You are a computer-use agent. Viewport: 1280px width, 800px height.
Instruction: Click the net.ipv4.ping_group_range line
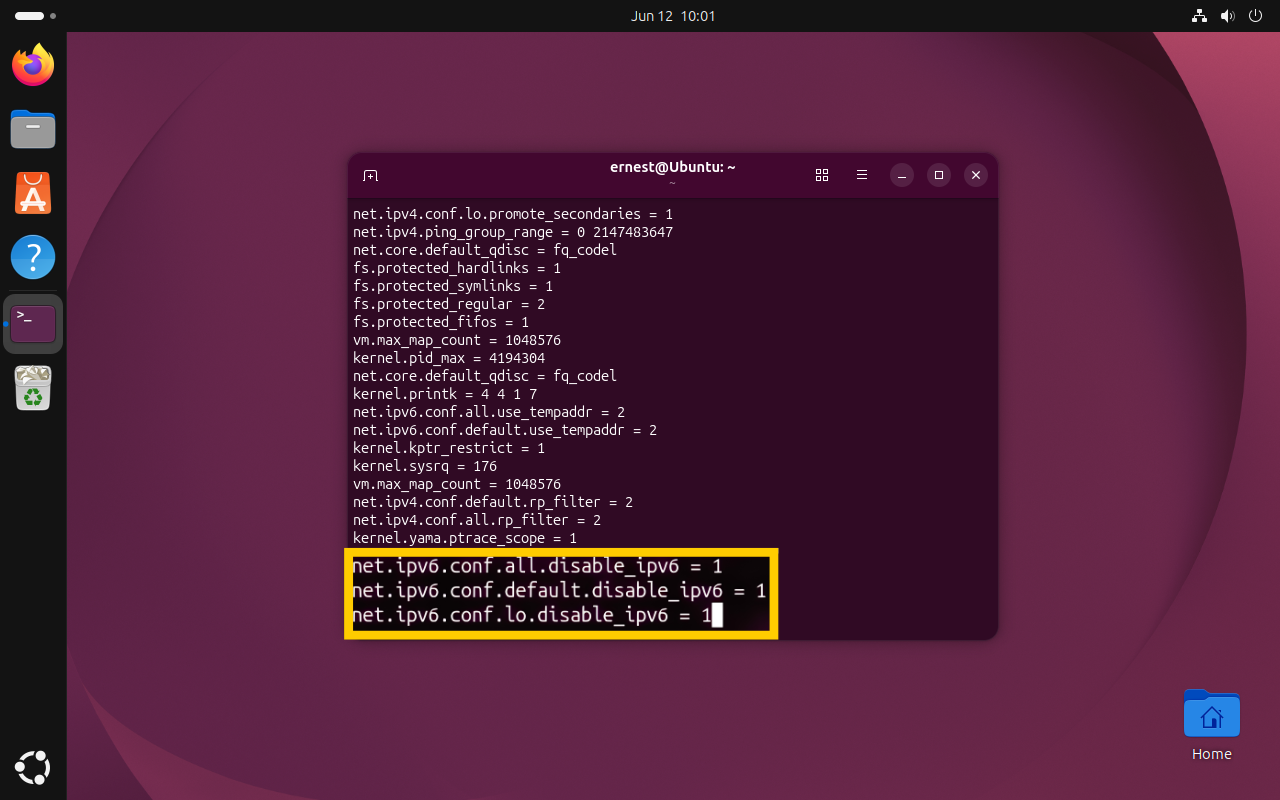click(x=513, y=232)
